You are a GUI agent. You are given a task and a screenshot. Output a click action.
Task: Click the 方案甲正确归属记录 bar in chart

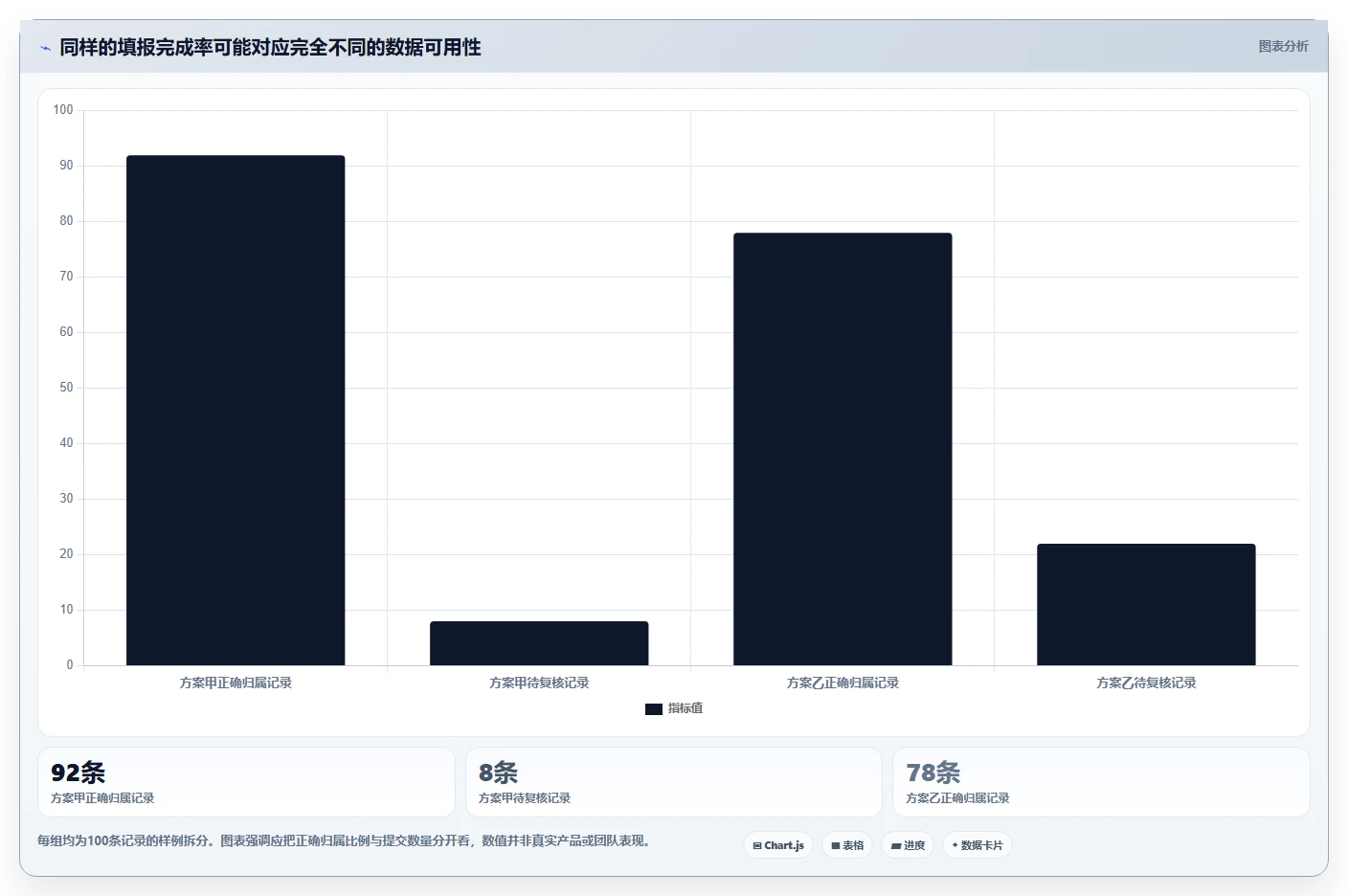236,411
